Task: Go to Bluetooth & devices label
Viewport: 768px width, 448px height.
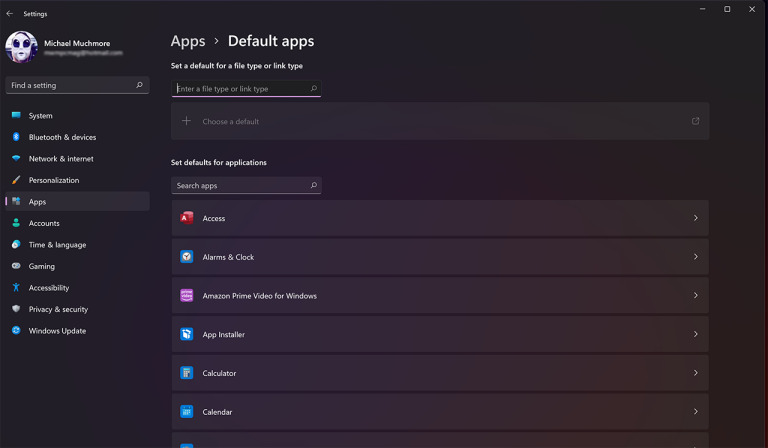Action: [62, 137]
